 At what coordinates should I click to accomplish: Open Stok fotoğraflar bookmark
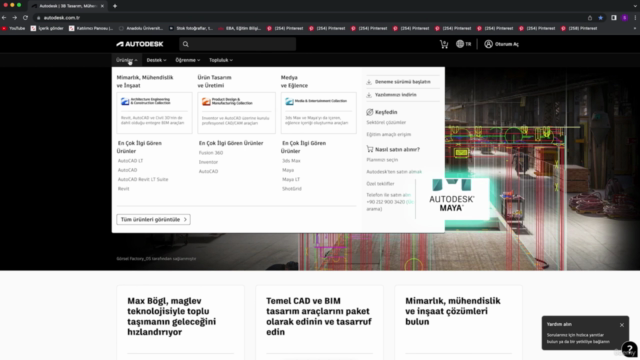coord(191,28)
